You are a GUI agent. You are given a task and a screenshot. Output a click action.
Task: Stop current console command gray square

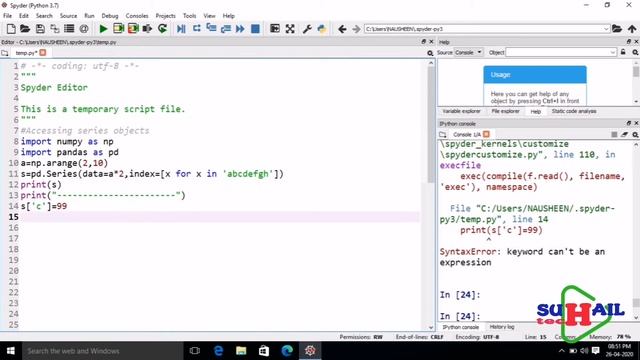click(614, 134)
